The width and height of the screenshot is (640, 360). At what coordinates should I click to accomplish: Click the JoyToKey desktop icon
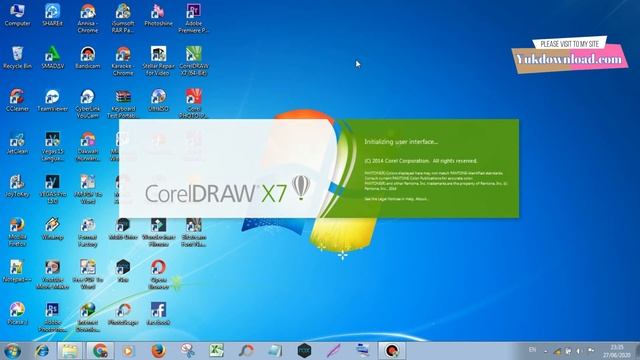pyautogui.click(x=17, y=186)
